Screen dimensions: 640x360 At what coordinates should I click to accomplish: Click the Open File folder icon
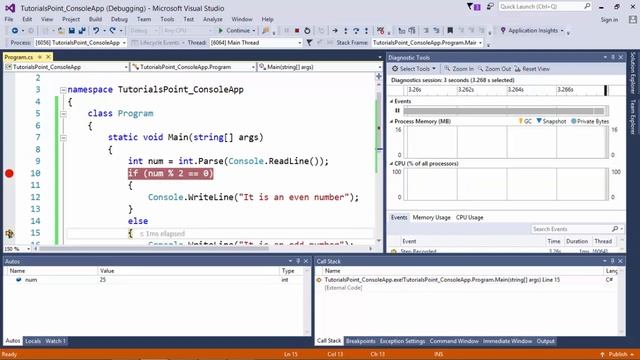pos(61,31)
